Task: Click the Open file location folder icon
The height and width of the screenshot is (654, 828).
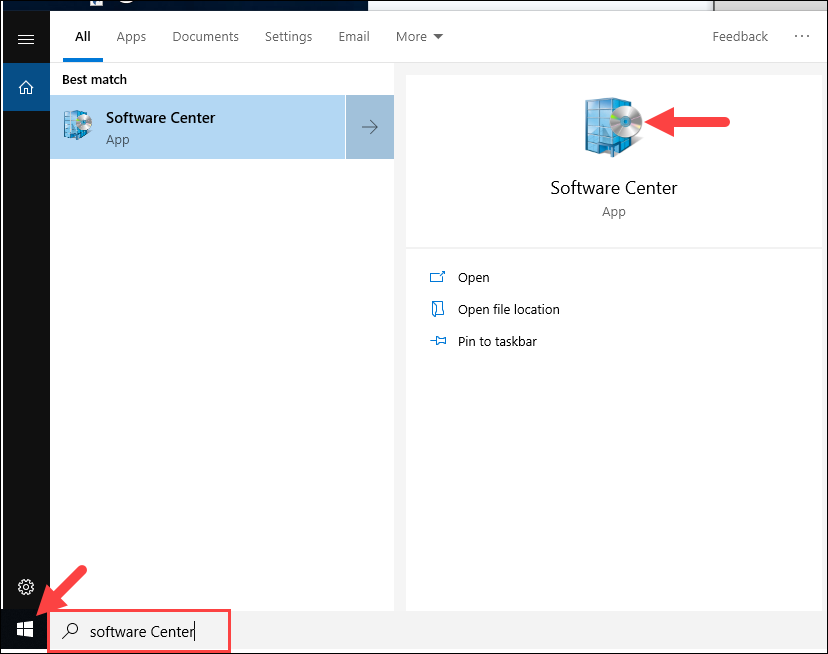Action: click(438, 309)
